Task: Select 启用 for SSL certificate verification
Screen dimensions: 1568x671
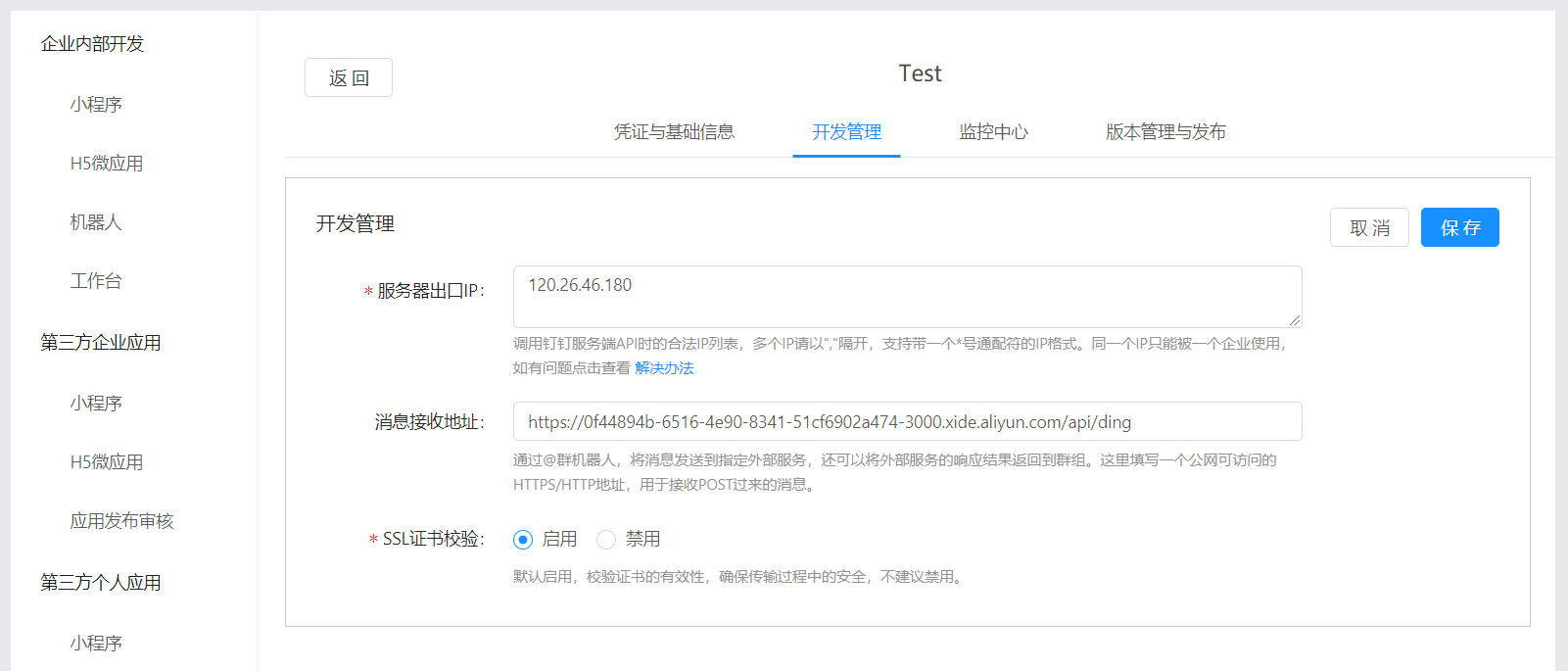Action: [x=523, y=540]
